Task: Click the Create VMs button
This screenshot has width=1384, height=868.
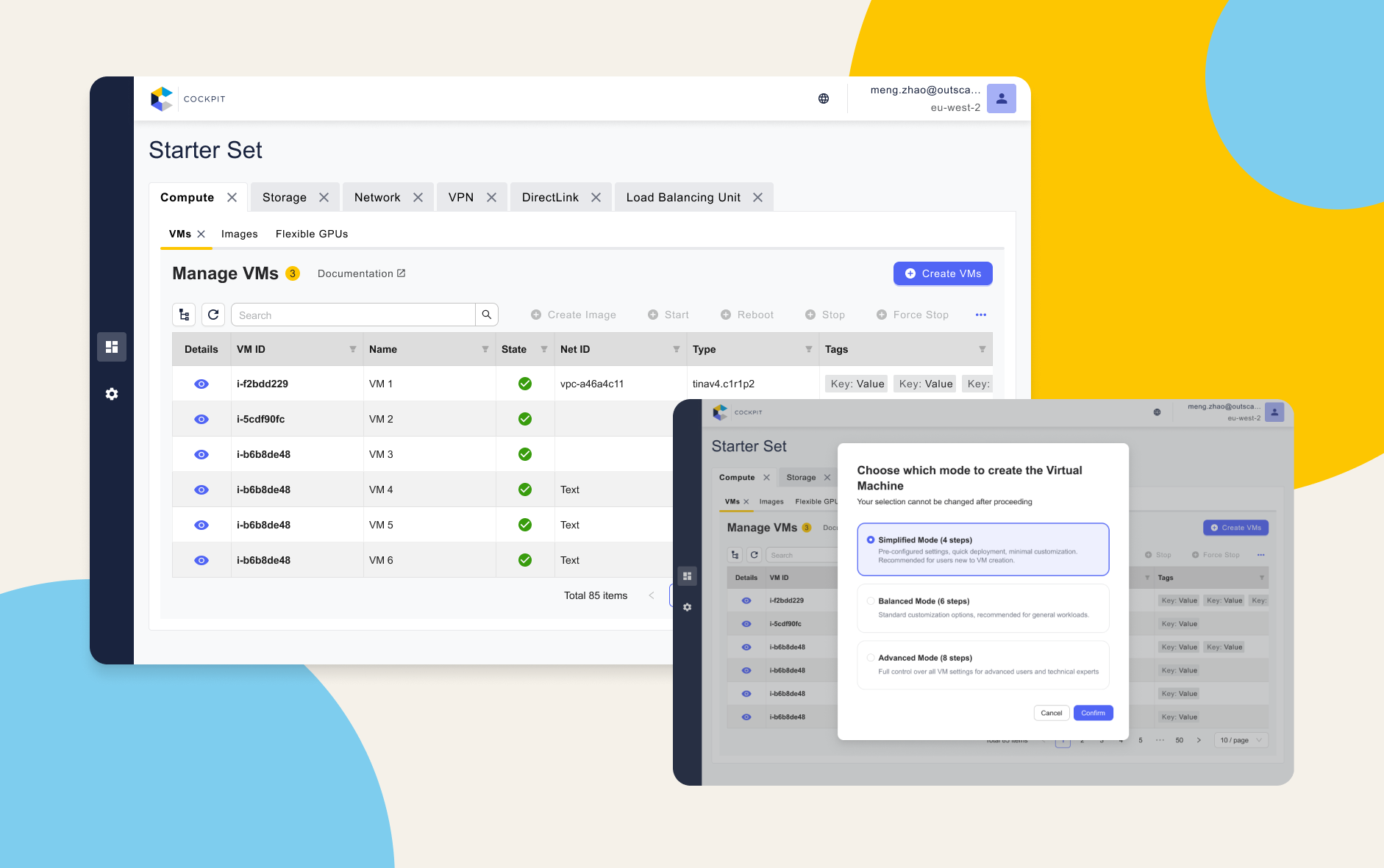Action: (943, 273)
